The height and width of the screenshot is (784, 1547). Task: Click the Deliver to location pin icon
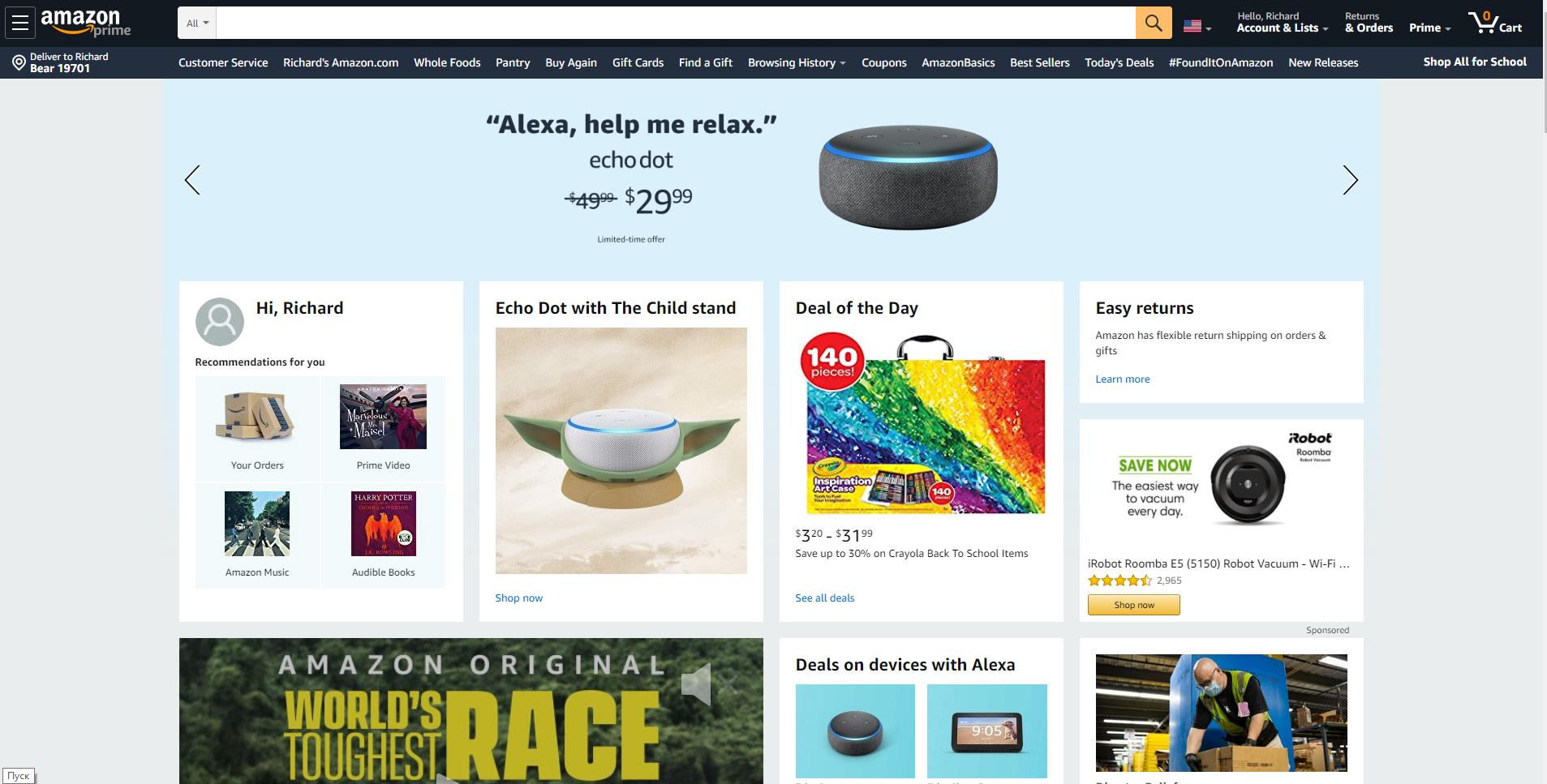tap(19, 62)
